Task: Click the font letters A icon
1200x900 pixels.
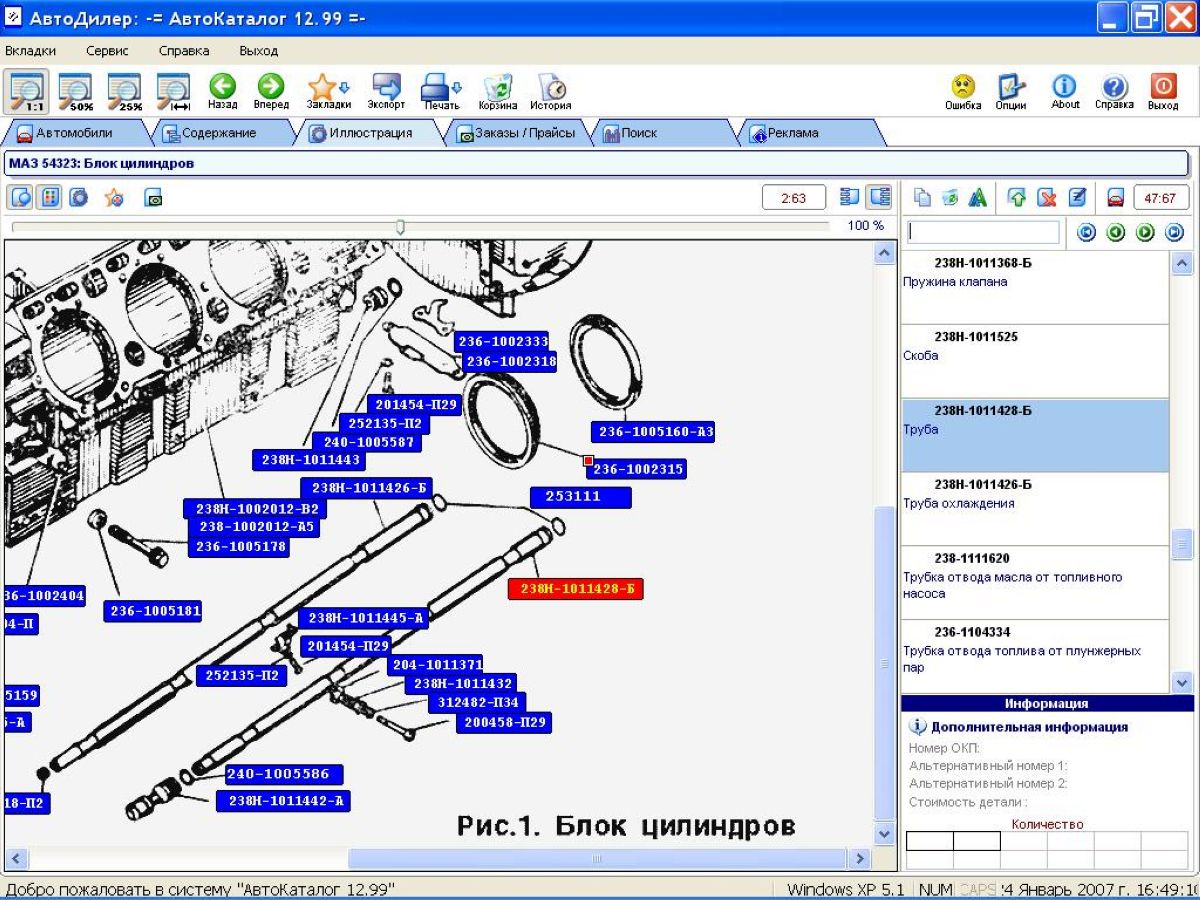Action: pyautogui.click(x=977, y=198)
